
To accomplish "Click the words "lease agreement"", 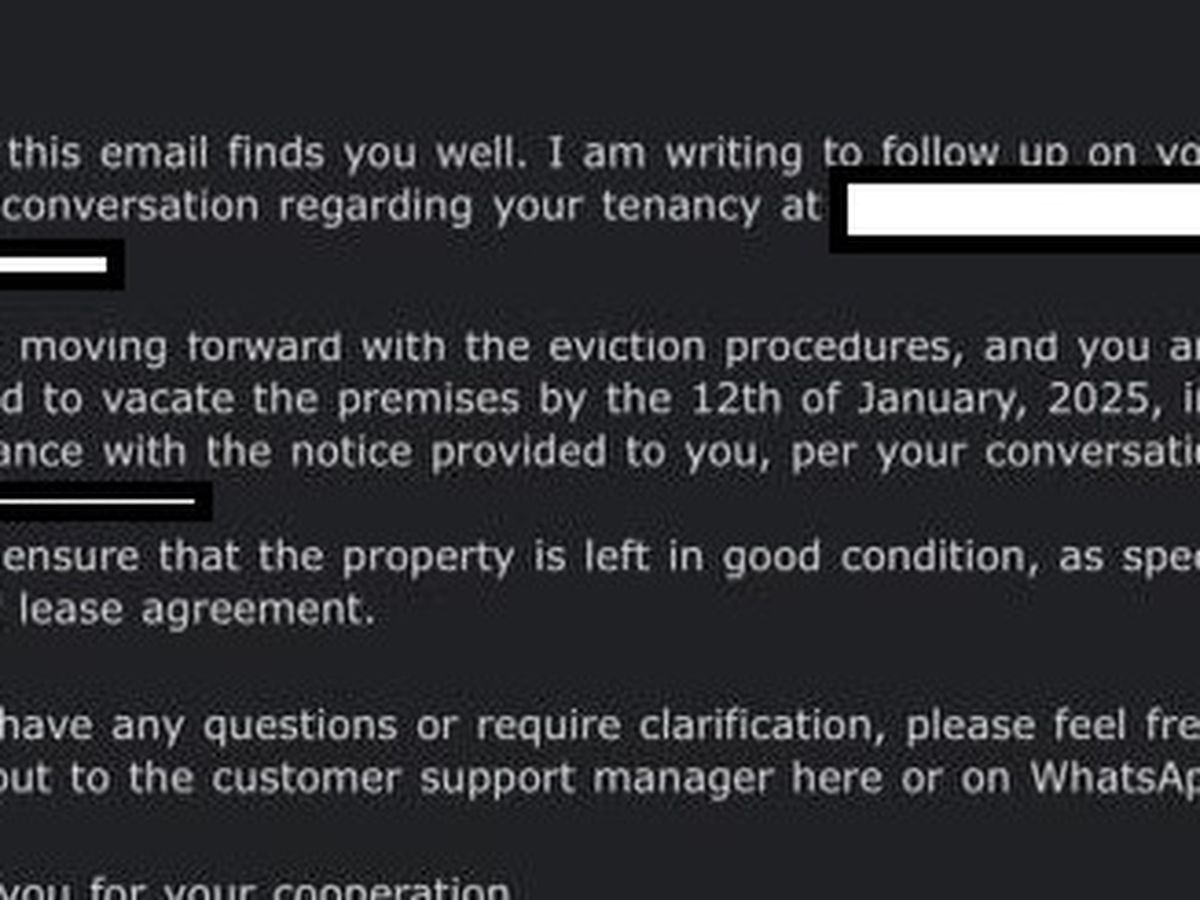I will coord(197,609).
